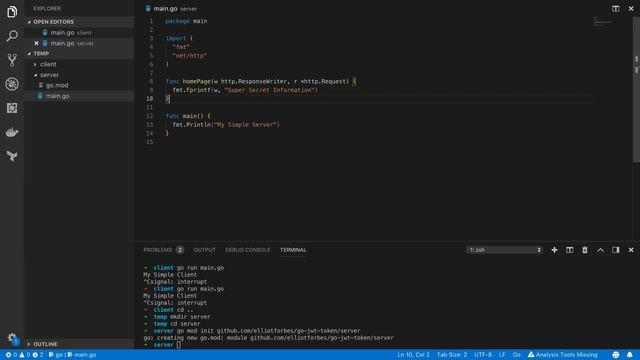Open the Explorer view in activity bar
The height and width of the screenshot is (360, 640).
click(12, 12)
